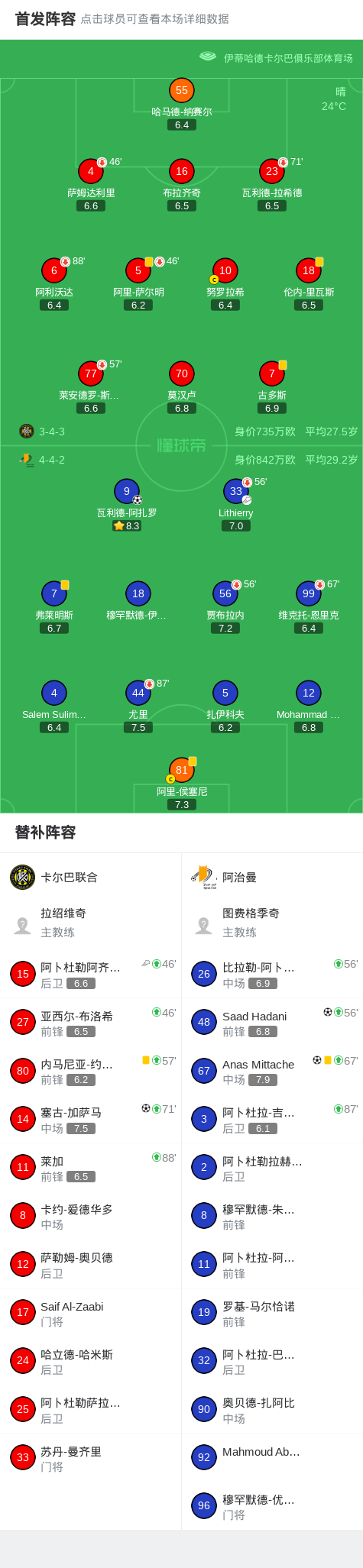Tap goalkeeper number 55 jersey icon

(182, 90)
